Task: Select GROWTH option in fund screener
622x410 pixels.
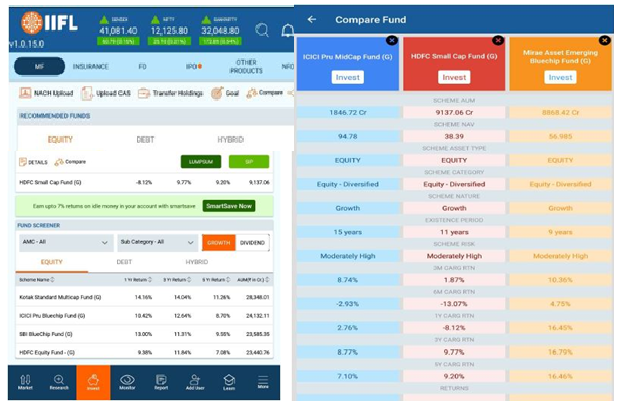Action: (219, 243)
